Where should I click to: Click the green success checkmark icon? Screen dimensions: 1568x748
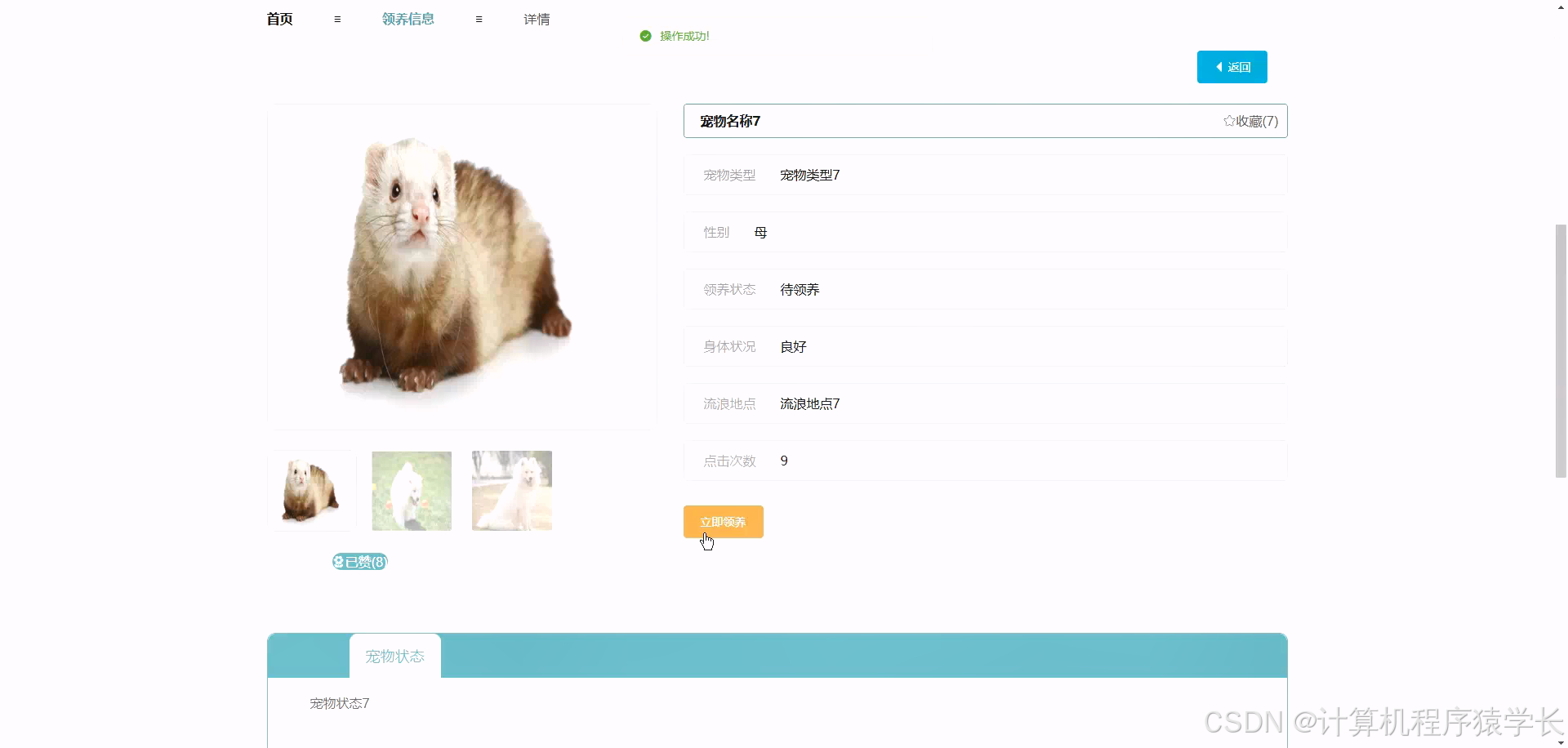tap(644, 36)
